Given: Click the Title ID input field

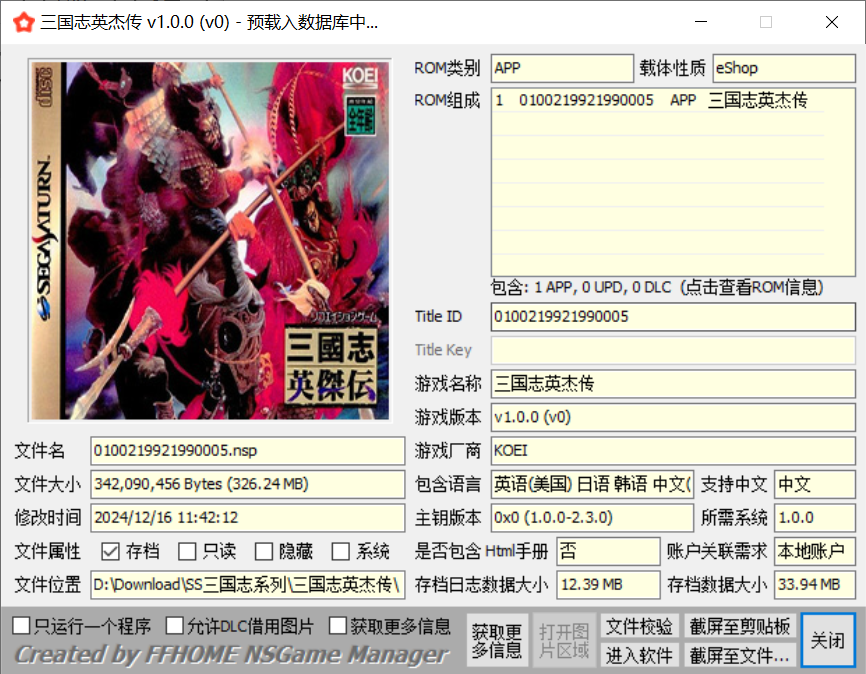Looking at the screenshot, I should pyautogui.click(x=672, y=317).
